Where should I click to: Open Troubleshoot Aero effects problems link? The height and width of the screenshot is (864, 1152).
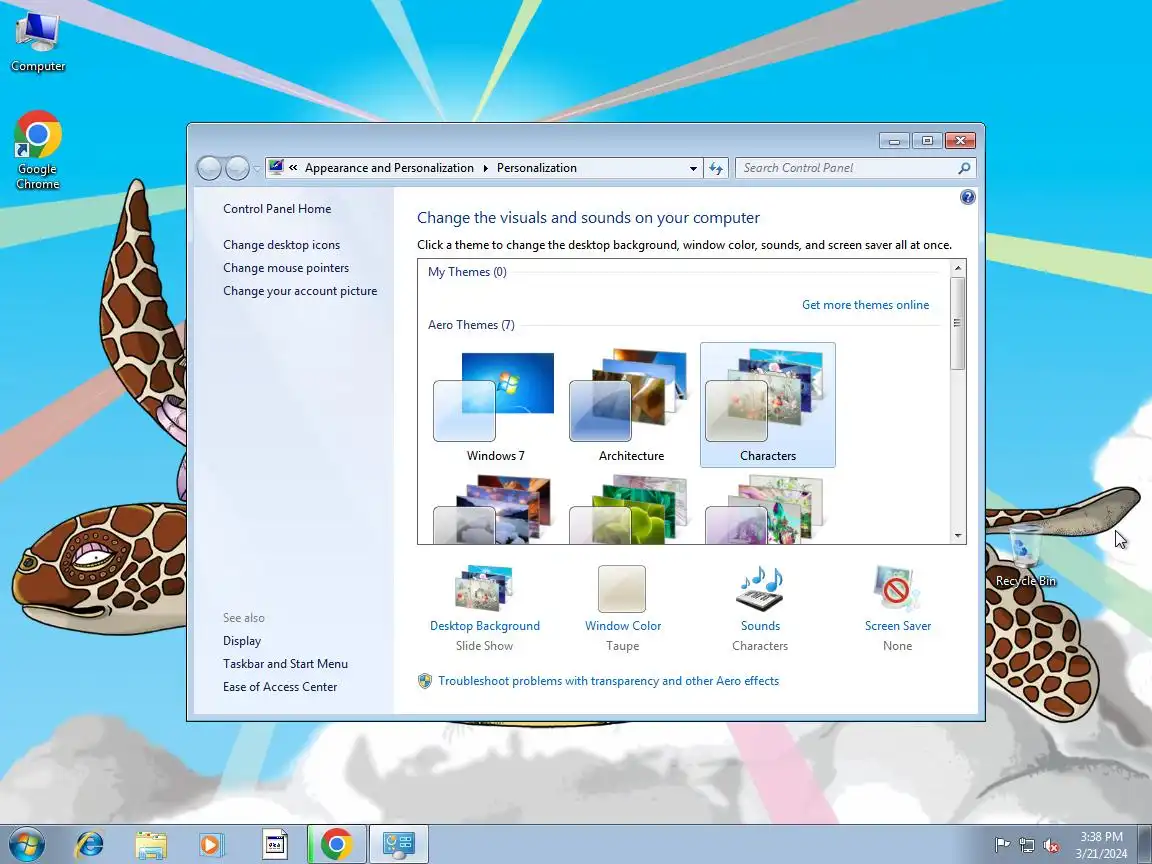[x=608, y=681]
